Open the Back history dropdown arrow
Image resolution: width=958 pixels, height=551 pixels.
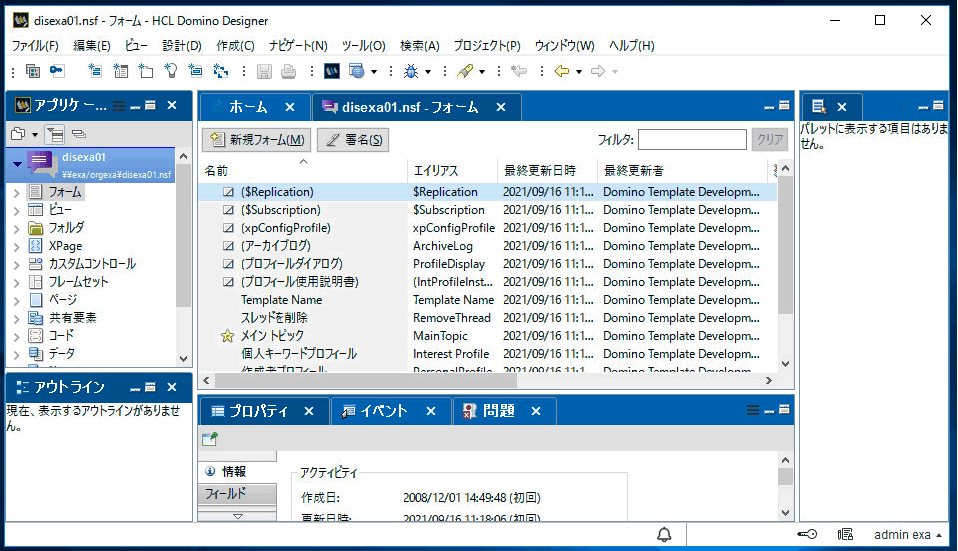pyautogui.click(x=579, y=72)
